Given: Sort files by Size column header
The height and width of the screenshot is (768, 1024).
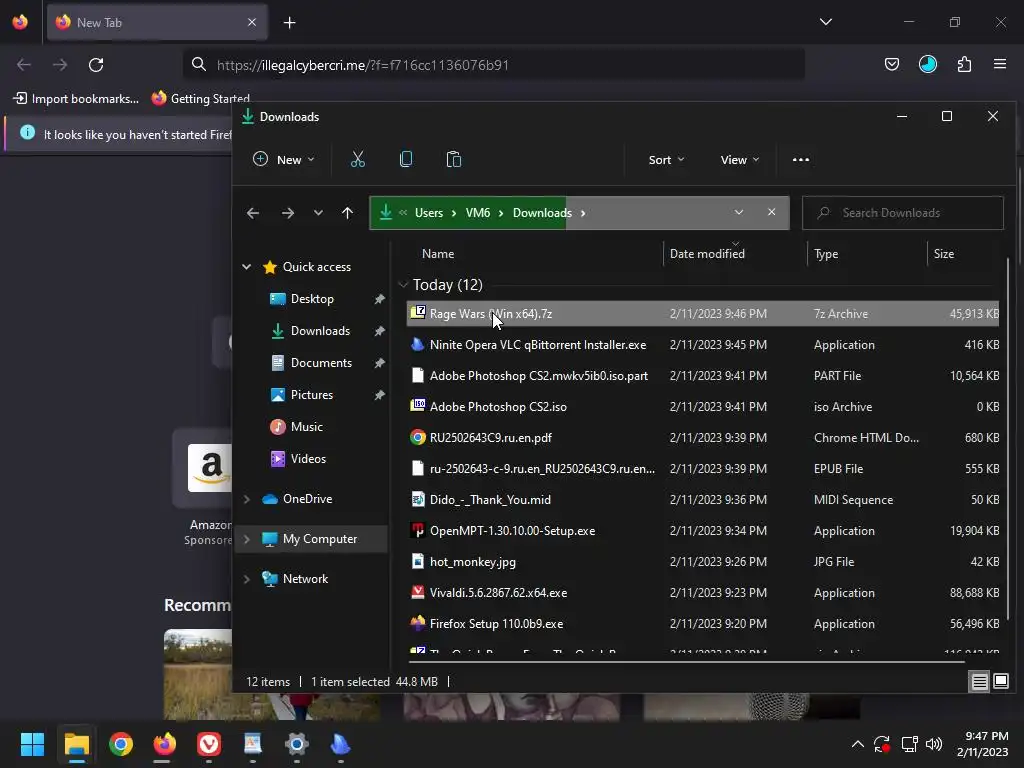Looking at the screenshot, I should [x=944, y=254].
